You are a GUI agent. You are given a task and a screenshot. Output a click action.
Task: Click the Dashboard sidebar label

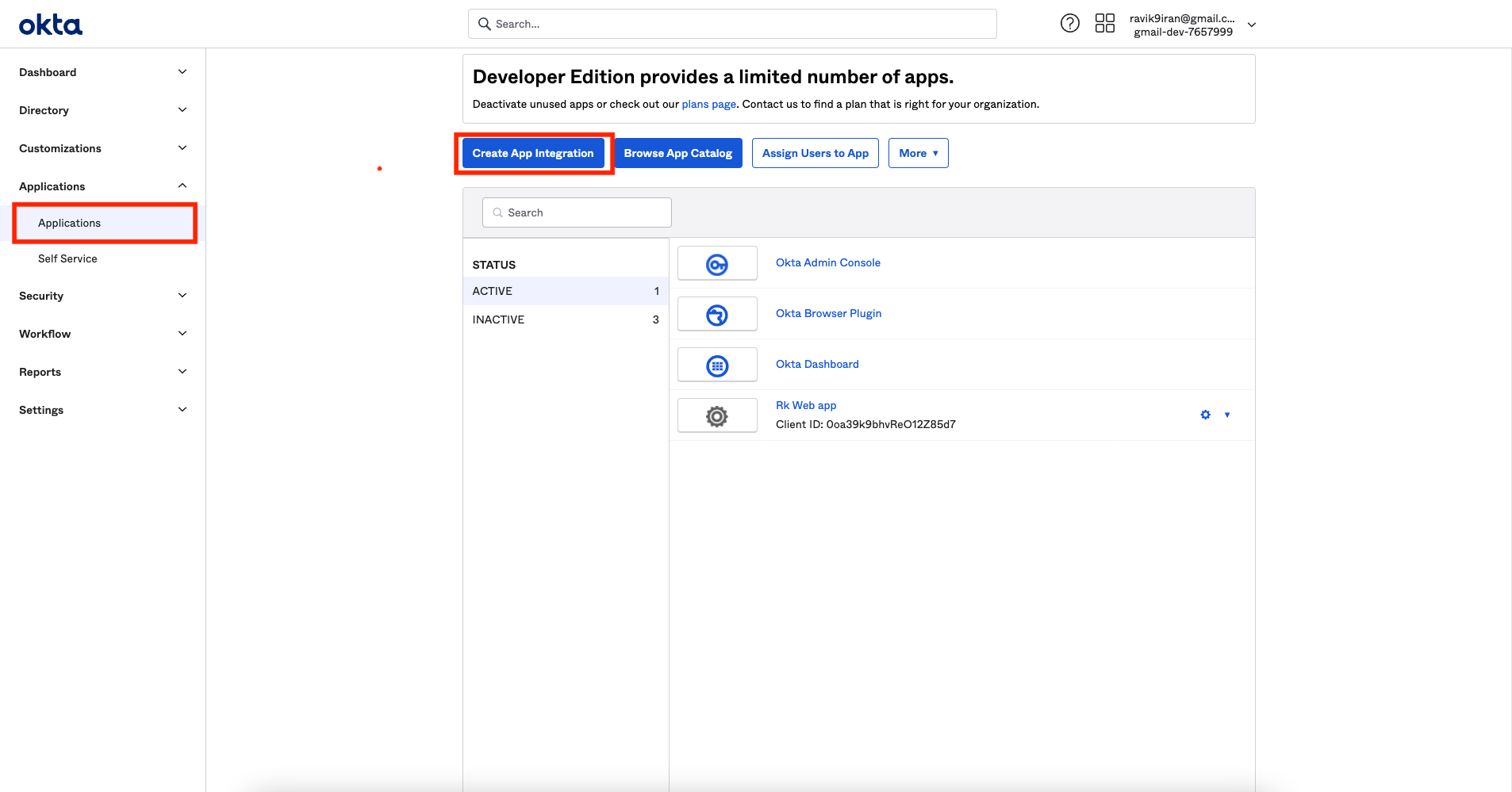[x=48, y=72]
